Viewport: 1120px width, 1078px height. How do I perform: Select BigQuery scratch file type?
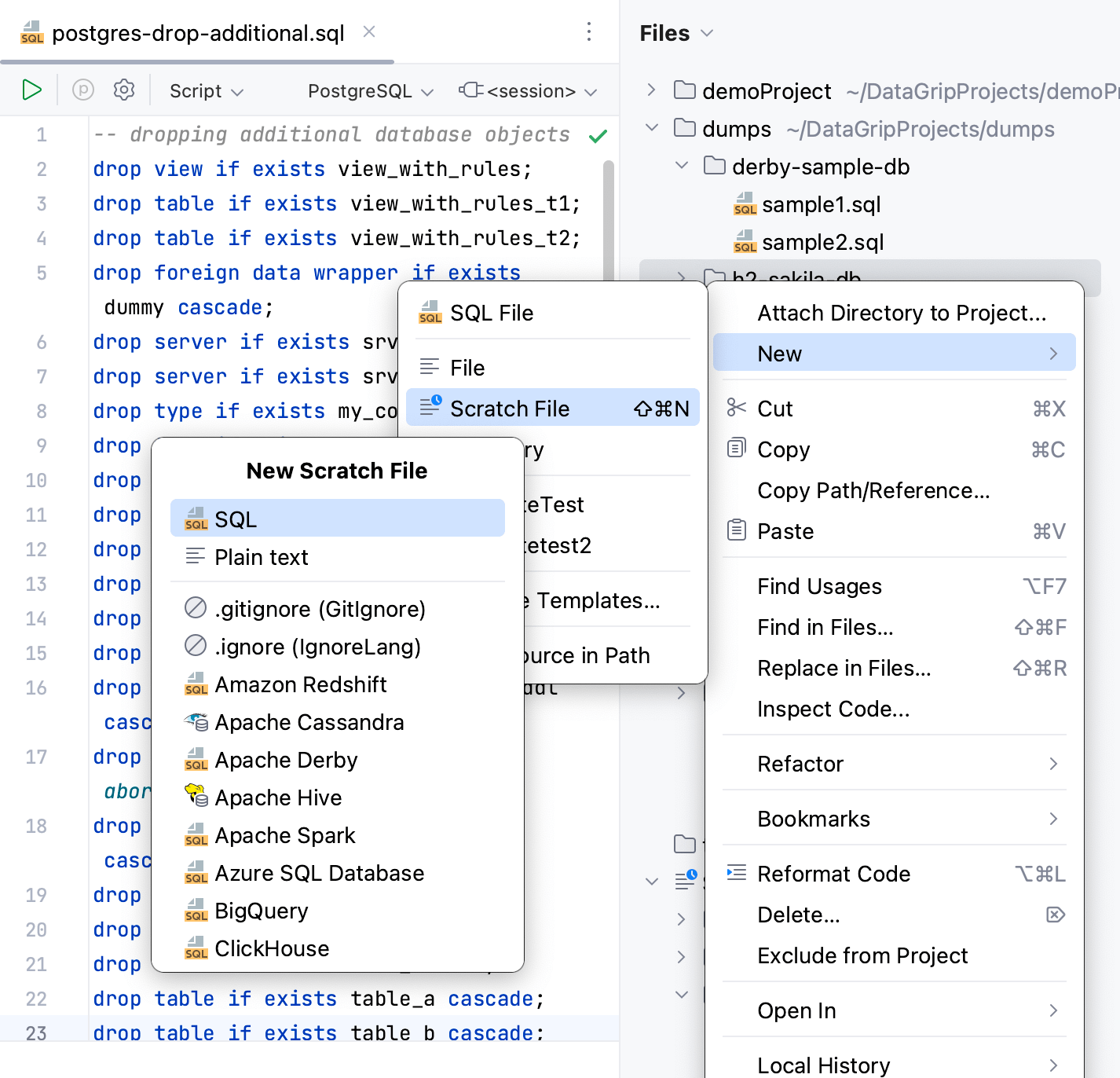[x=261, y=911]
